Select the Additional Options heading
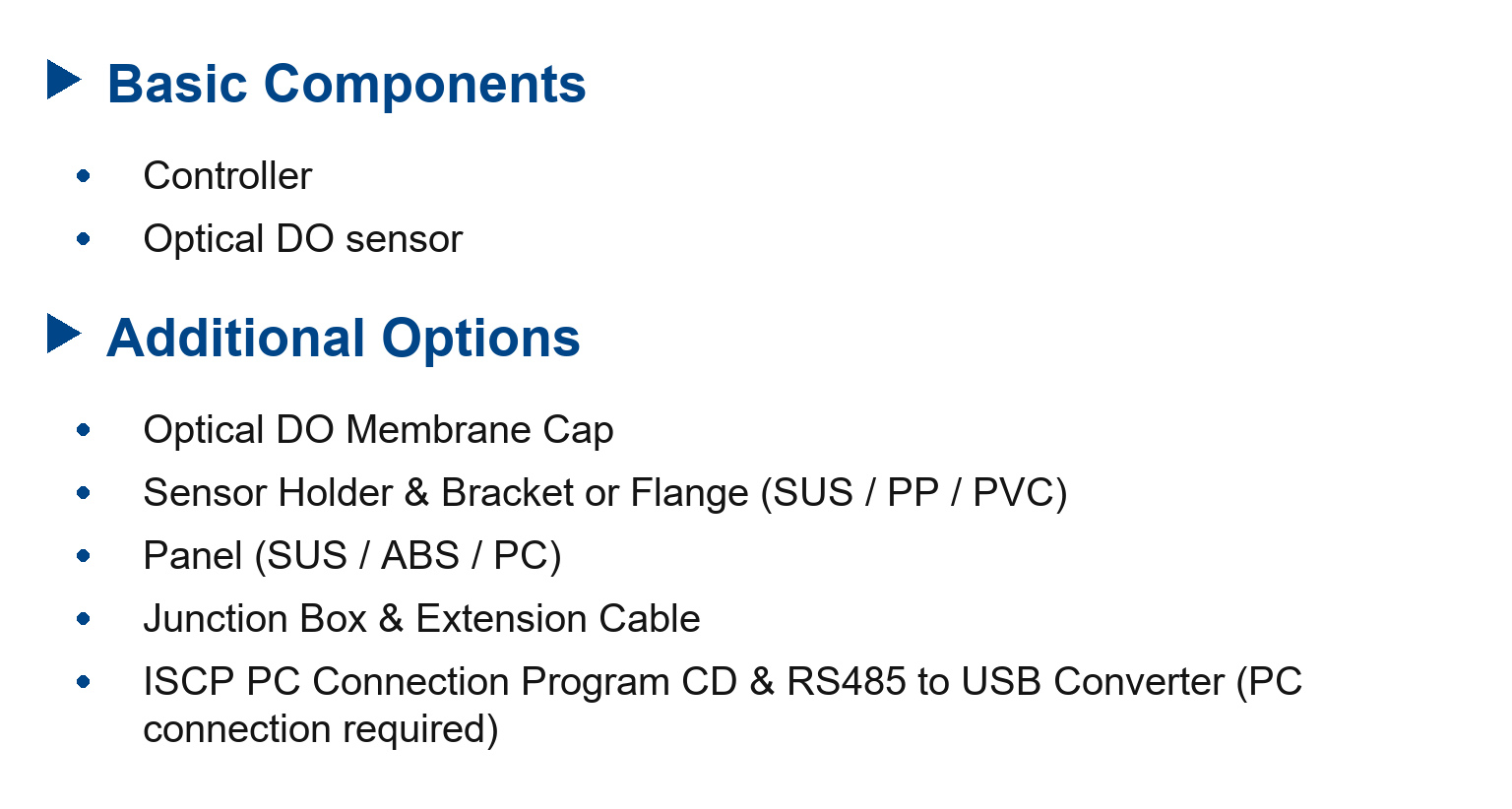The height and width of the screenshot is (809, 1512). 344,338
